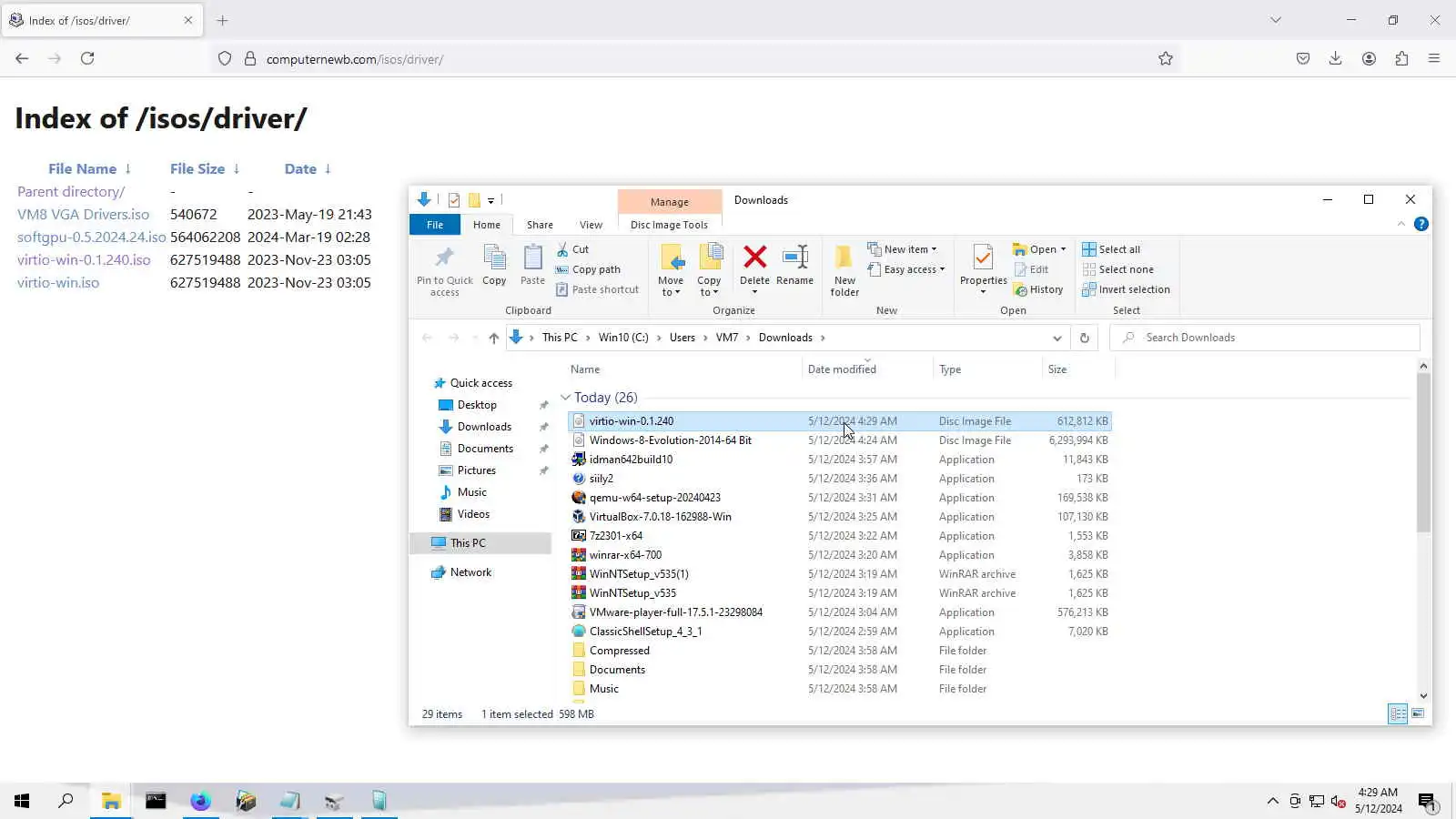Click the Copy icon in Clipboard group
Viewport: 1456px width, 819px height.
494,265
